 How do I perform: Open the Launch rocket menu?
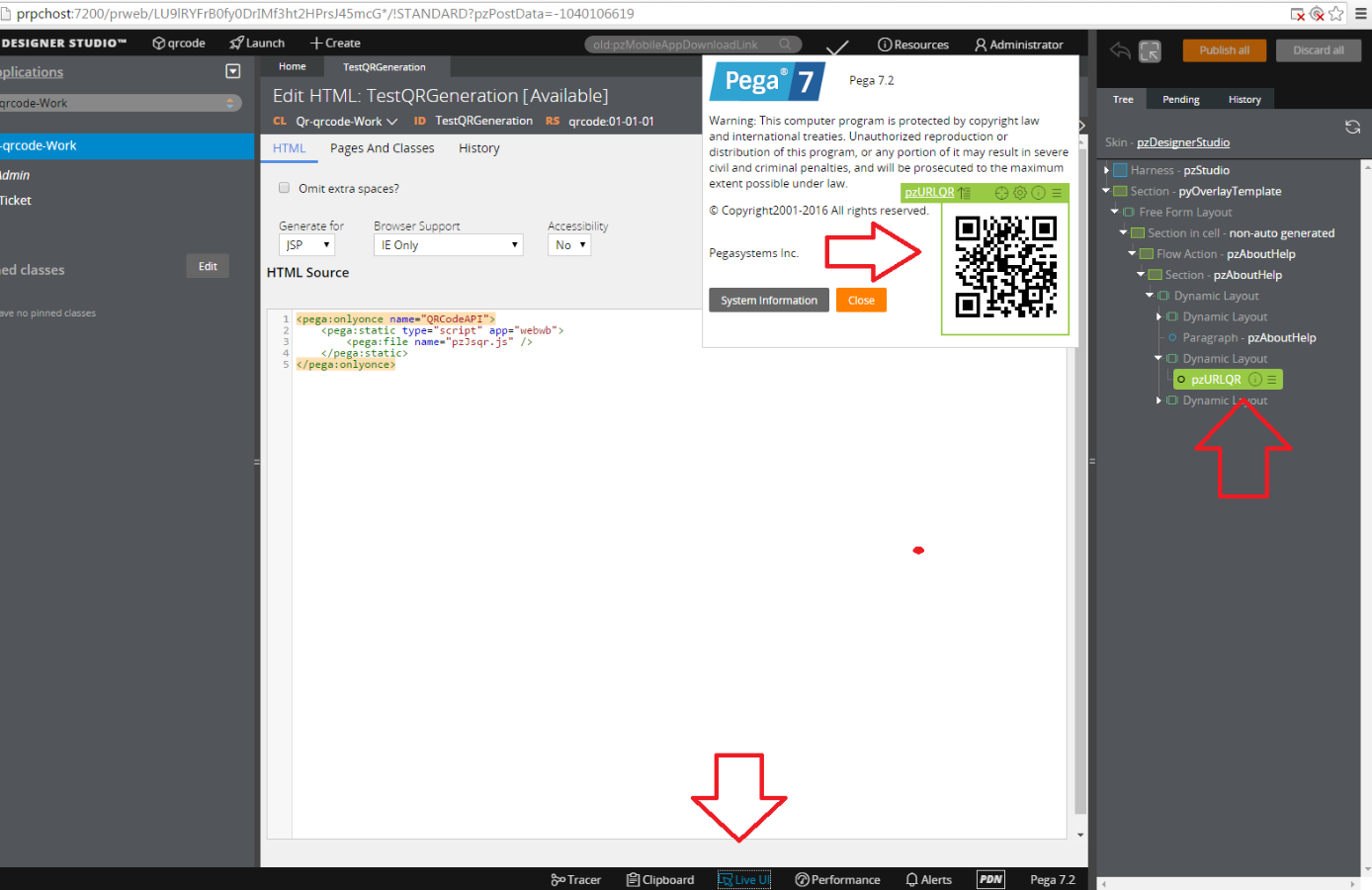coord(257,44)
